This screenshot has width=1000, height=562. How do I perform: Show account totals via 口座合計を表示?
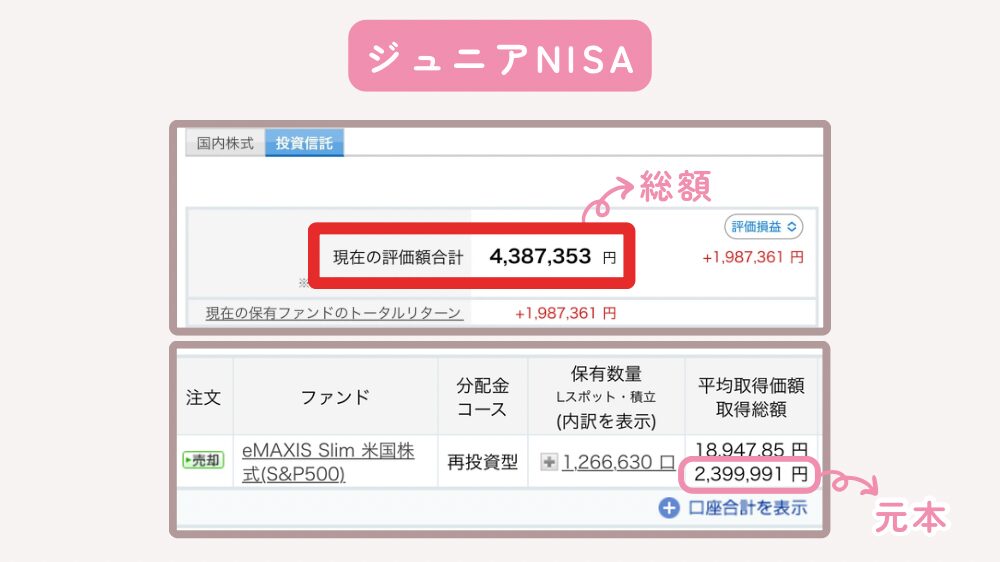748,508
